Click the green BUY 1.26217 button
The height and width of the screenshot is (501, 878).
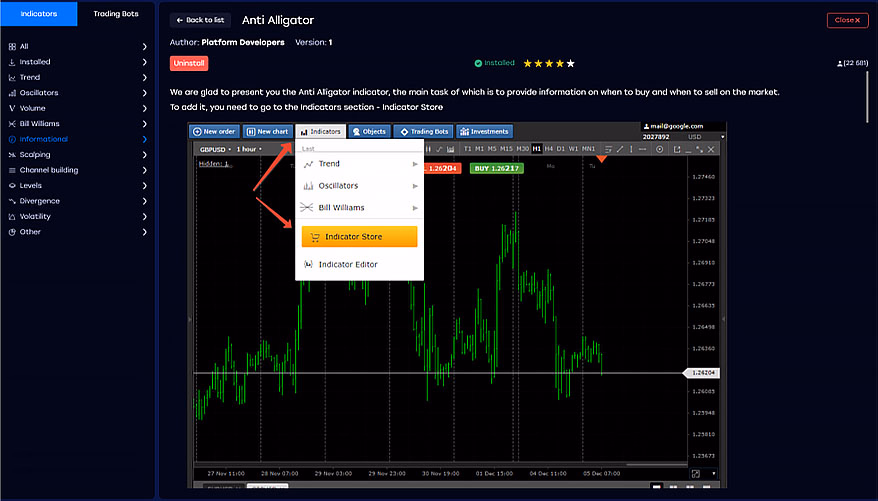[497, 168]
